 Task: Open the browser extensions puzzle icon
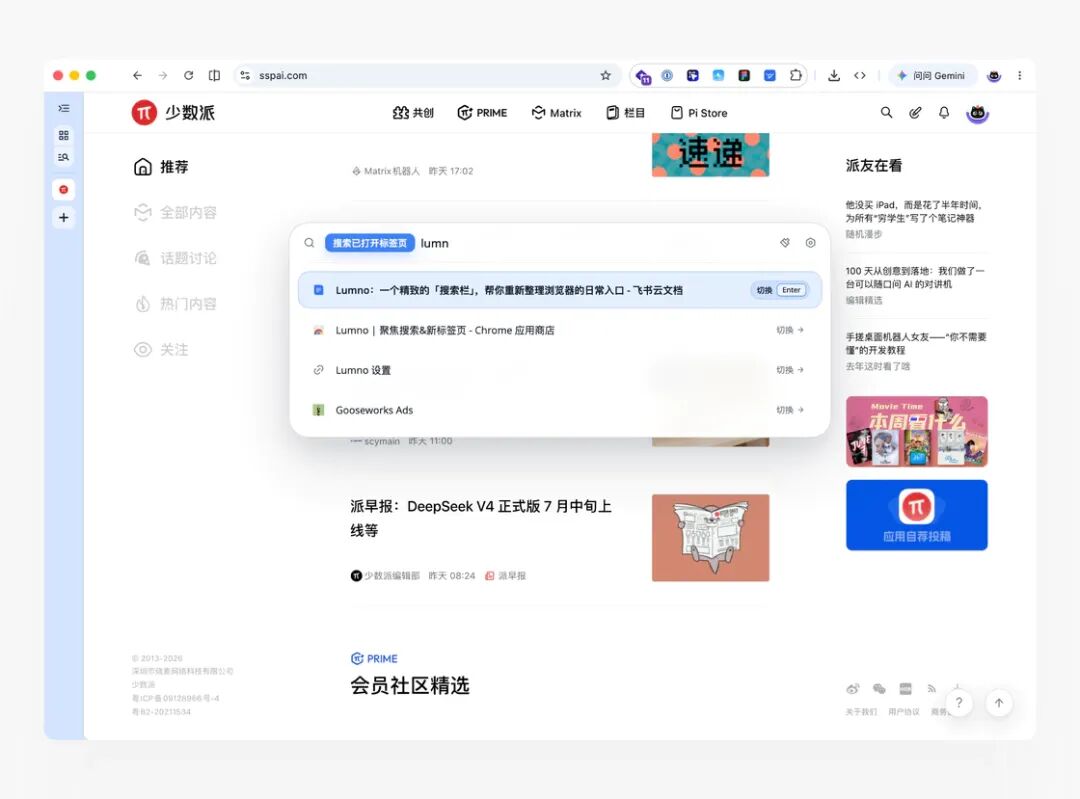(796, 76)
